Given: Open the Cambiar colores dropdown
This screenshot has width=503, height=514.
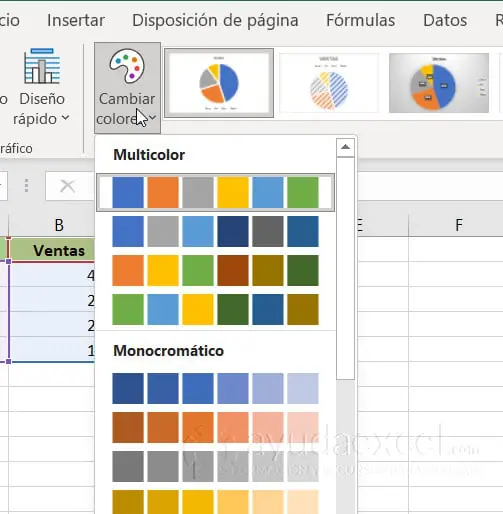Looking at the screenshot, I should pyautogui.click(x=127, y=88).
